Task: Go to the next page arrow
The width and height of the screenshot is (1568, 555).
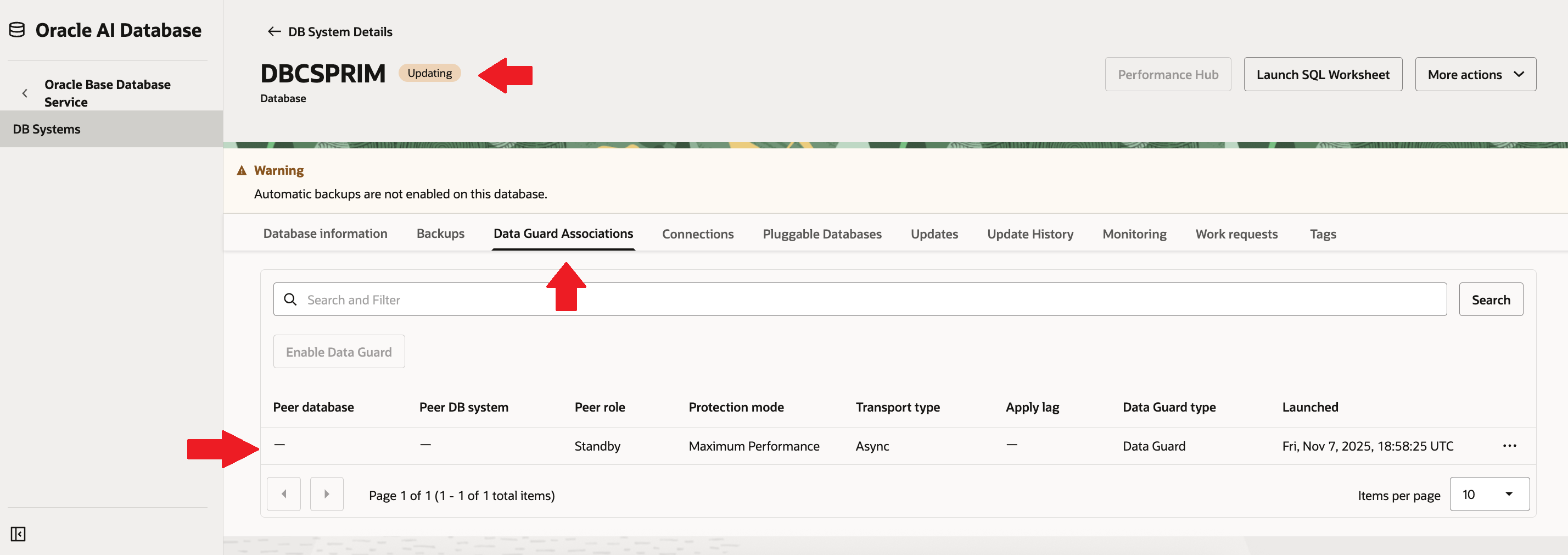Action: click(x=326, y=494)
